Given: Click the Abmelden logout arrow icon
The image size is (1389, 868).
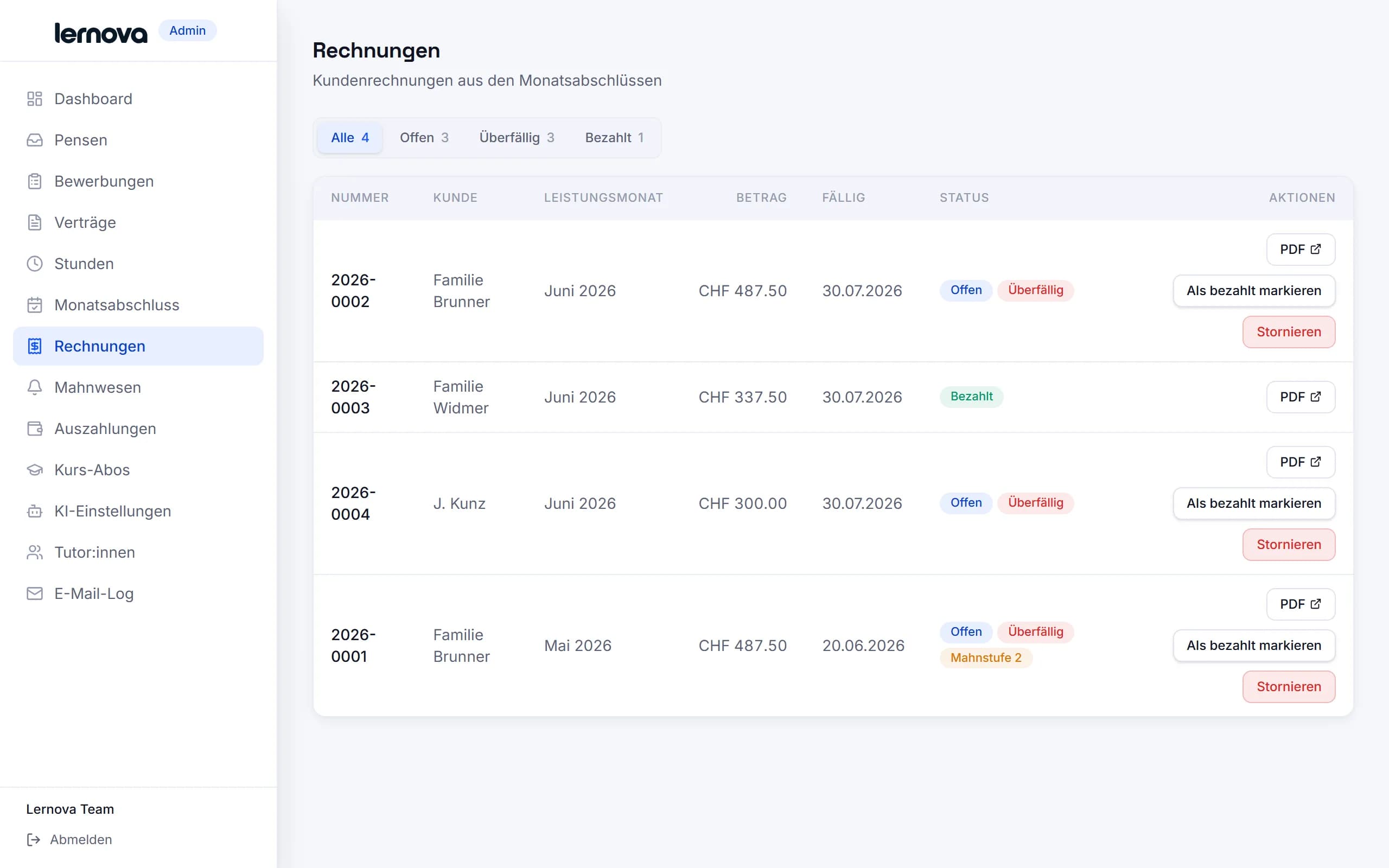Looking at the screenshot, I should coord(34,840).
